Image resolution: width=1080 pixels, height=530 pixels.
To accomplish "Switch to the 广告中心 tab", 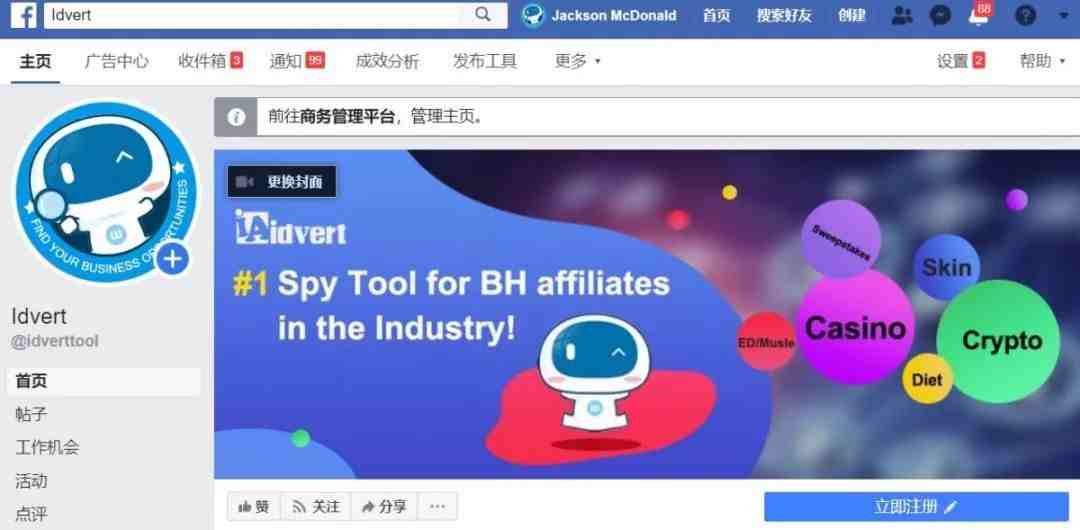I will point(116,61).
